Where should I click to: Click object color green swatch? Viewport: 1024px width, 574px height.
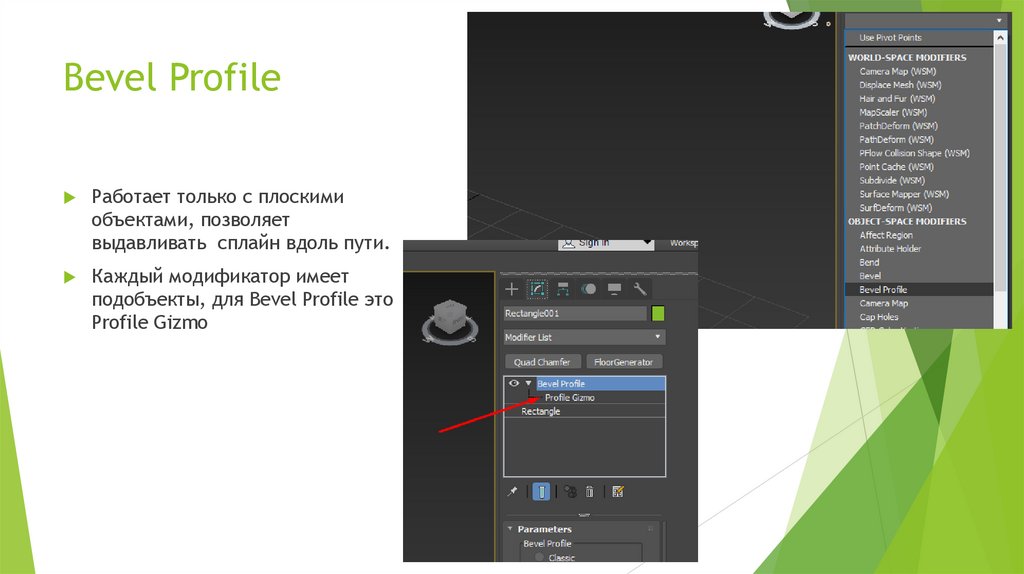point(658,313)
